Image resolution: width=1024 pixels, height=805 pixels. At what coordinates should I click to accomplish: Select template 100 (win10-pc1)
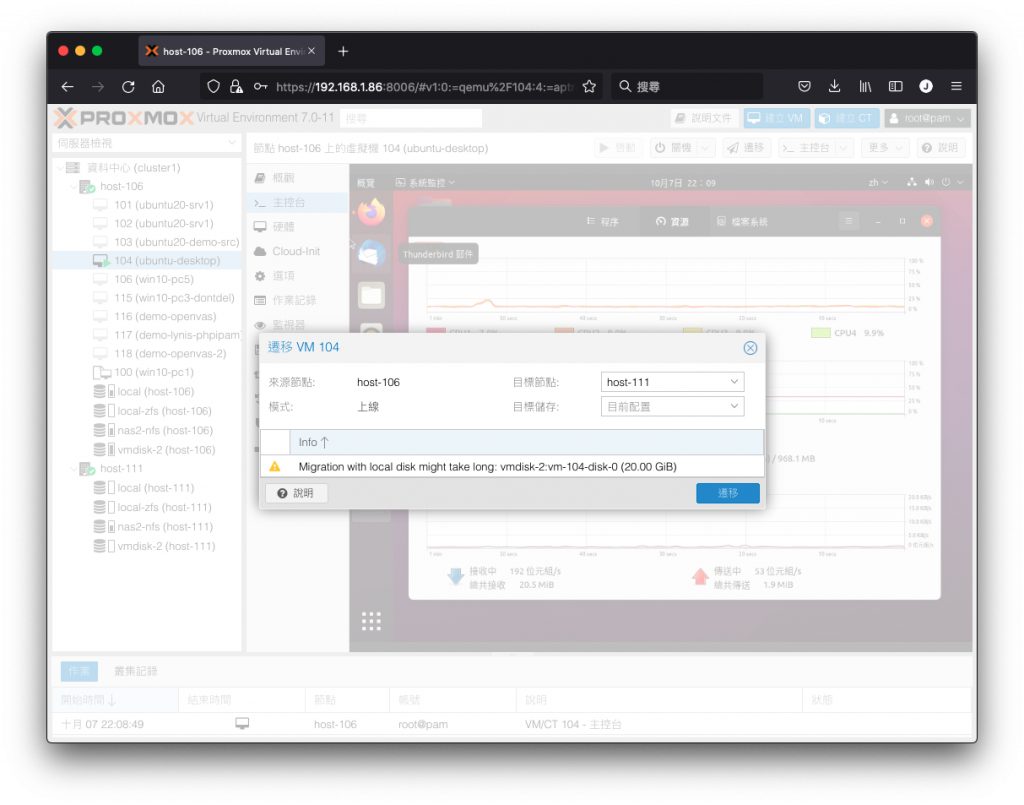pos(154,372)
